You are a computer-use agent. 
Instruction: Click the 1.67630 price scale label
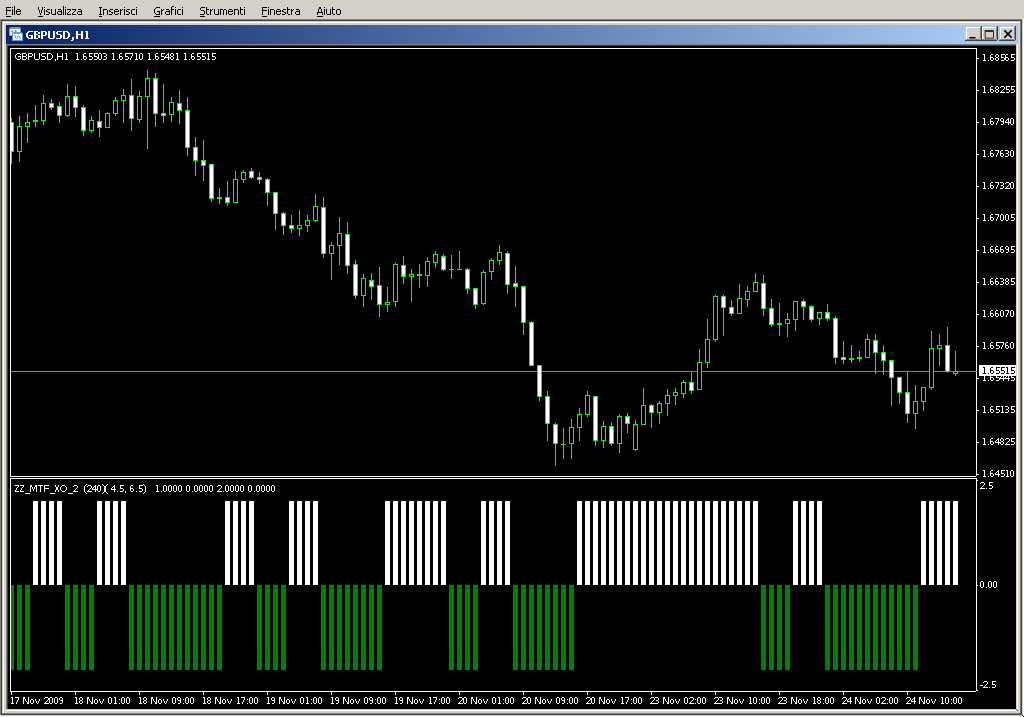[x=999, y=153]
